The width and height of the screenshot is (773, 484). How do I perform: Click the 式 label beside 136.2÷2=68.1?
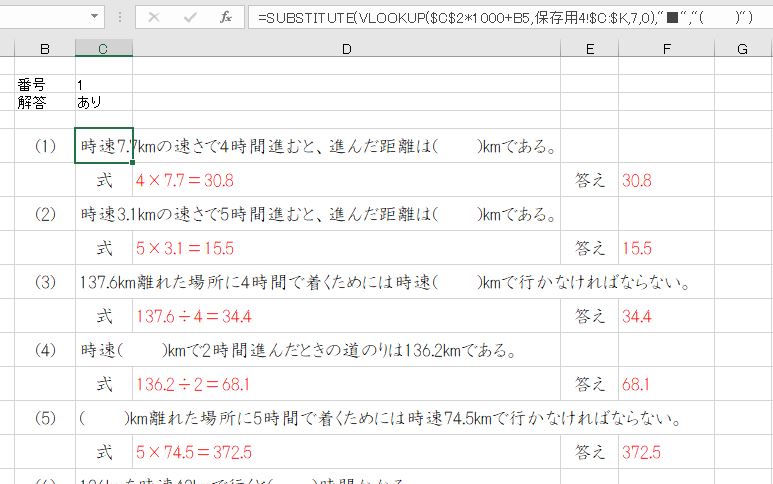(x=104, y=384)
